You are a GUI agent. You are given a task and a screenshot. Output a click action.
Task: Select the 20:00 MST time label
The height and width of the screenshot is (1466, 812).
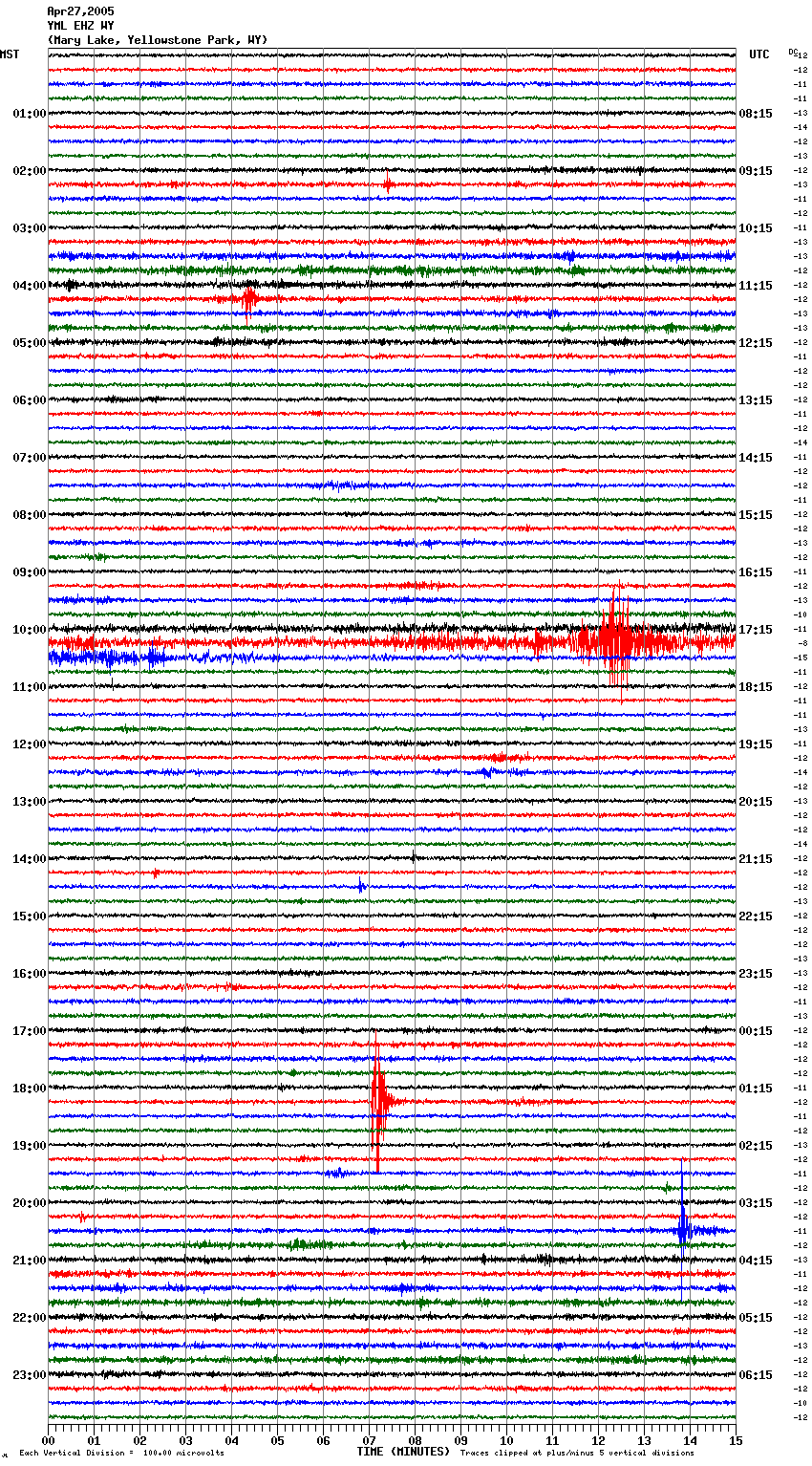pos(29,1203)
